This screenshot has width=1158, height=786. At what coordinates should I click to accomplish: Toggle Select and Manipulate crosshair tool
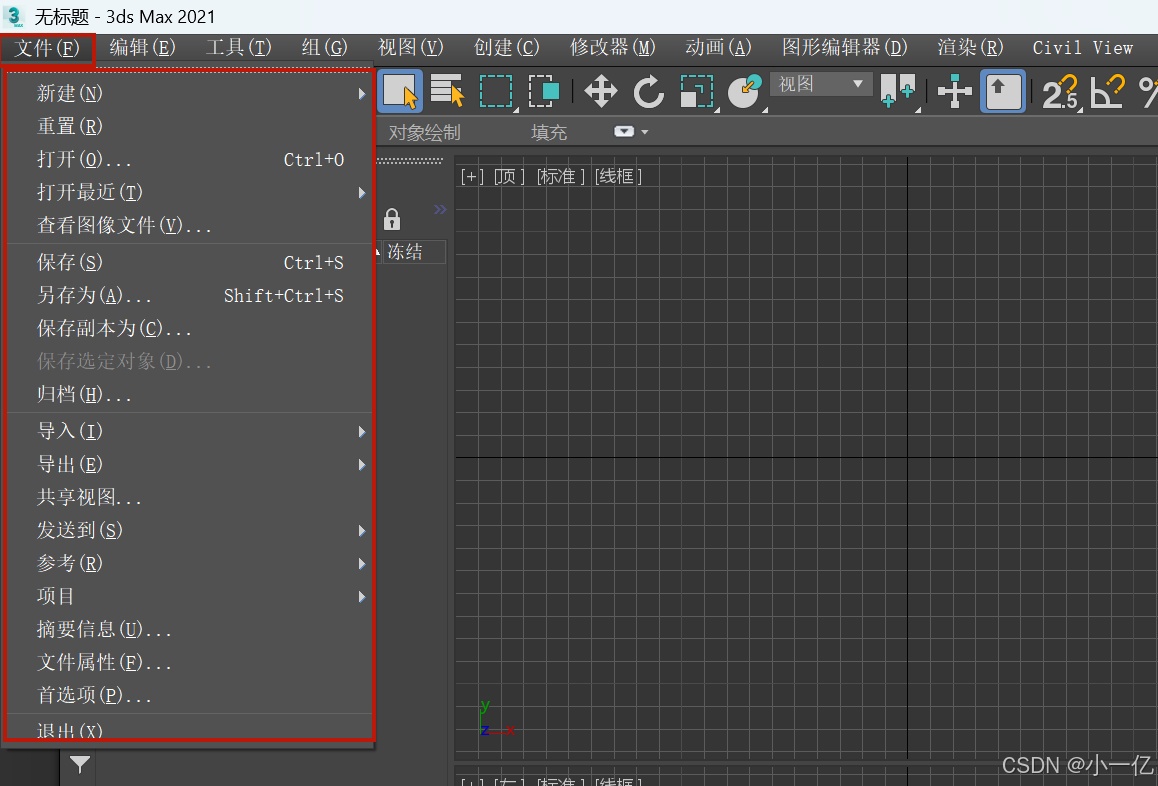(954, 92)
